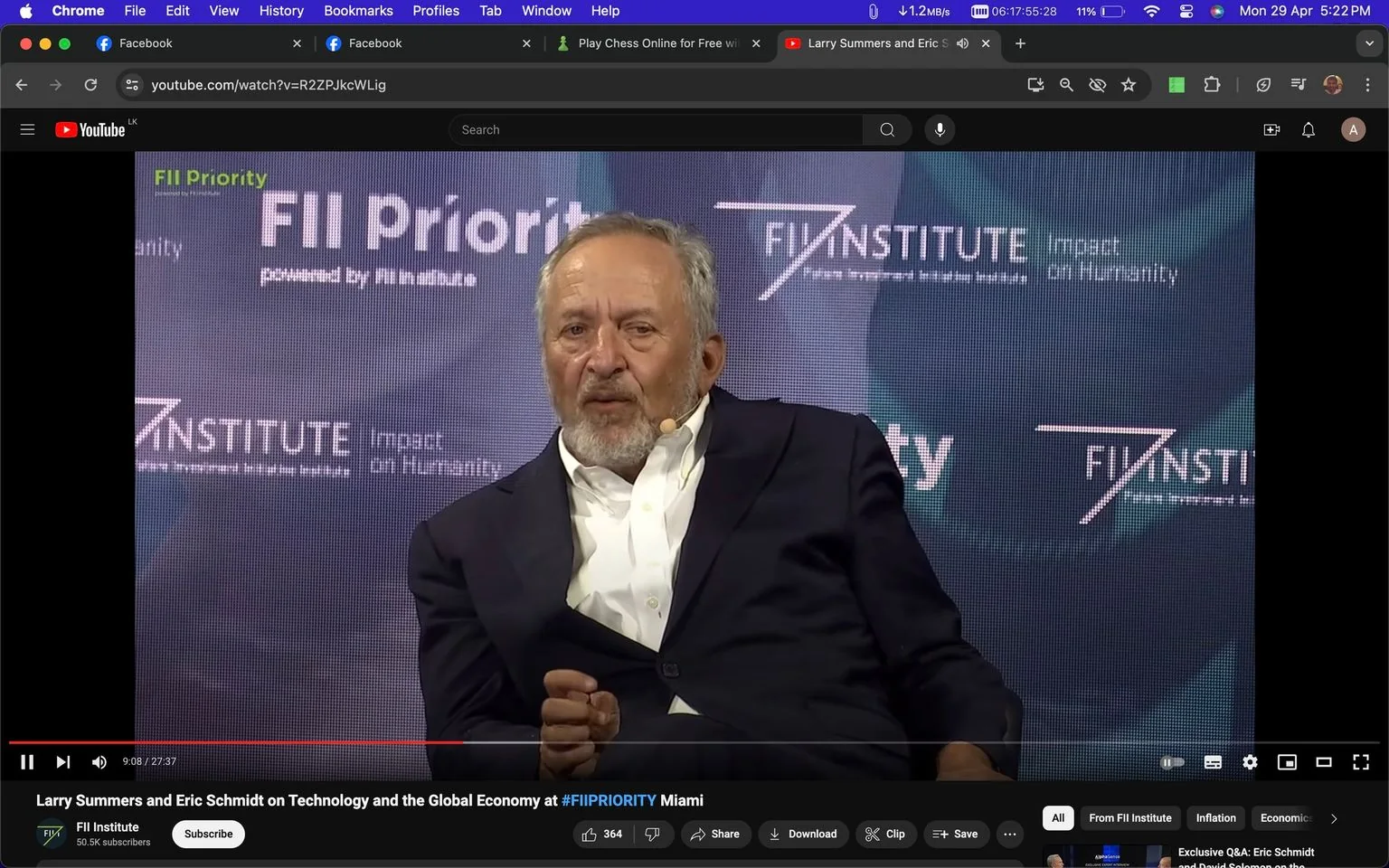Open Exclusive Q&A: Eric Schmidt video
This screenshot has width=1389, height=868.
(x=1246, y=857)
